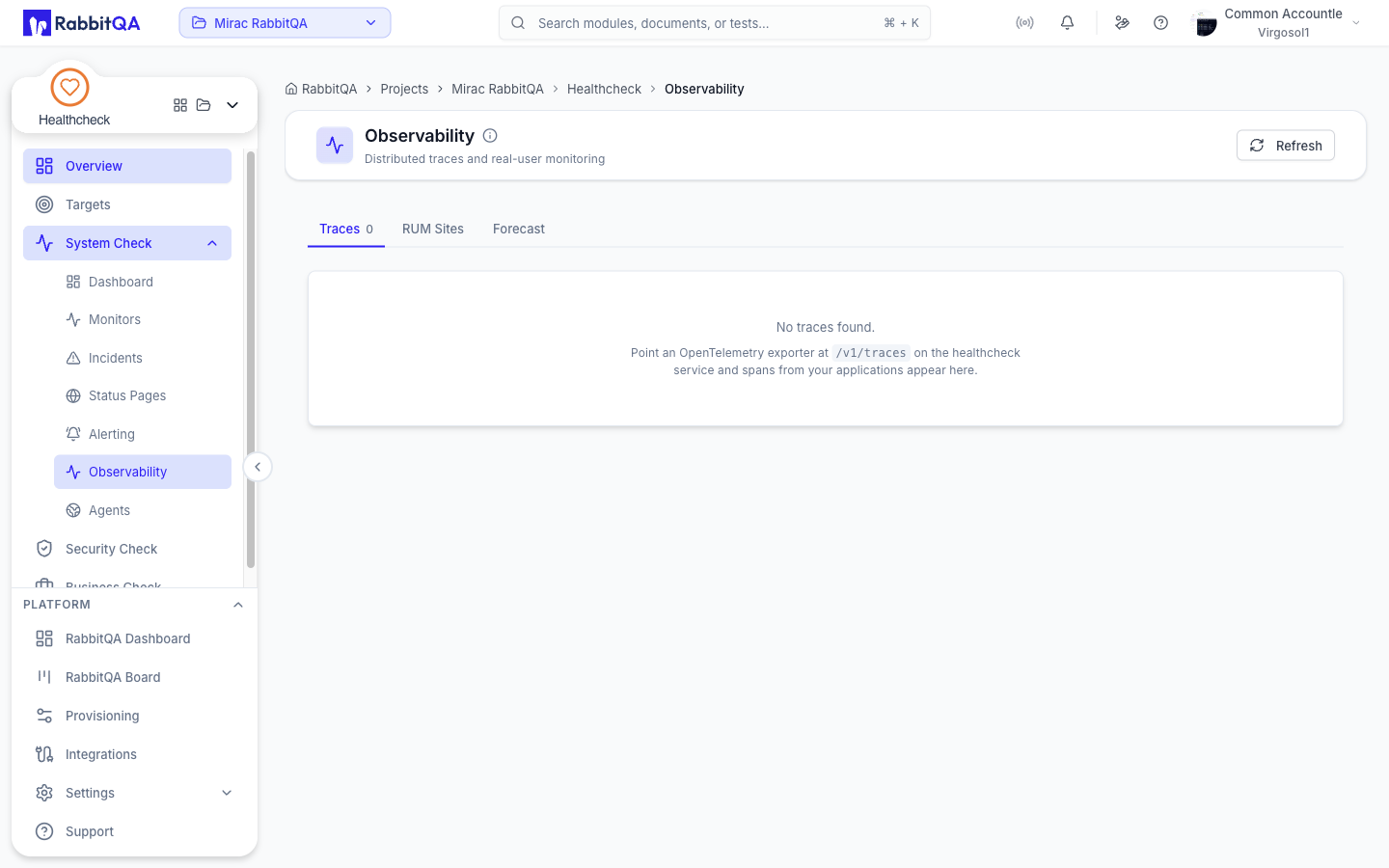Click the Healthcheck heart icon
The image size is (1389, 868).
[x=69, y=88]
